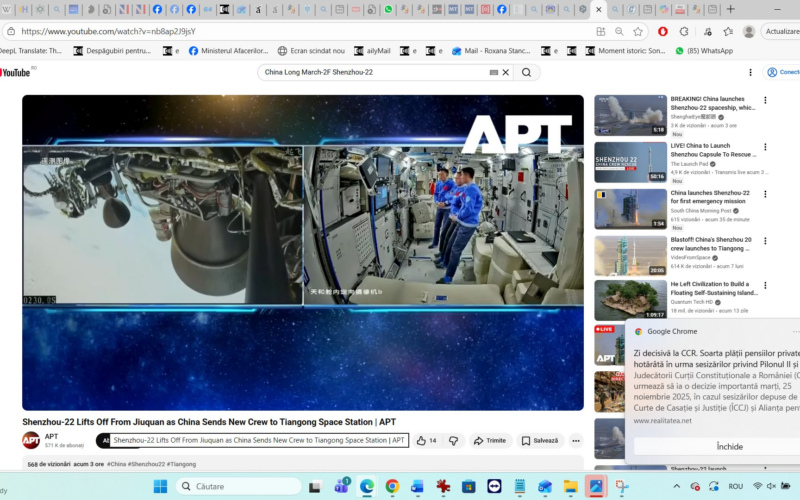Open favorites list icon in toolbar
The height and width of the screenshot is (500, 800).
[x=728, y=32]
